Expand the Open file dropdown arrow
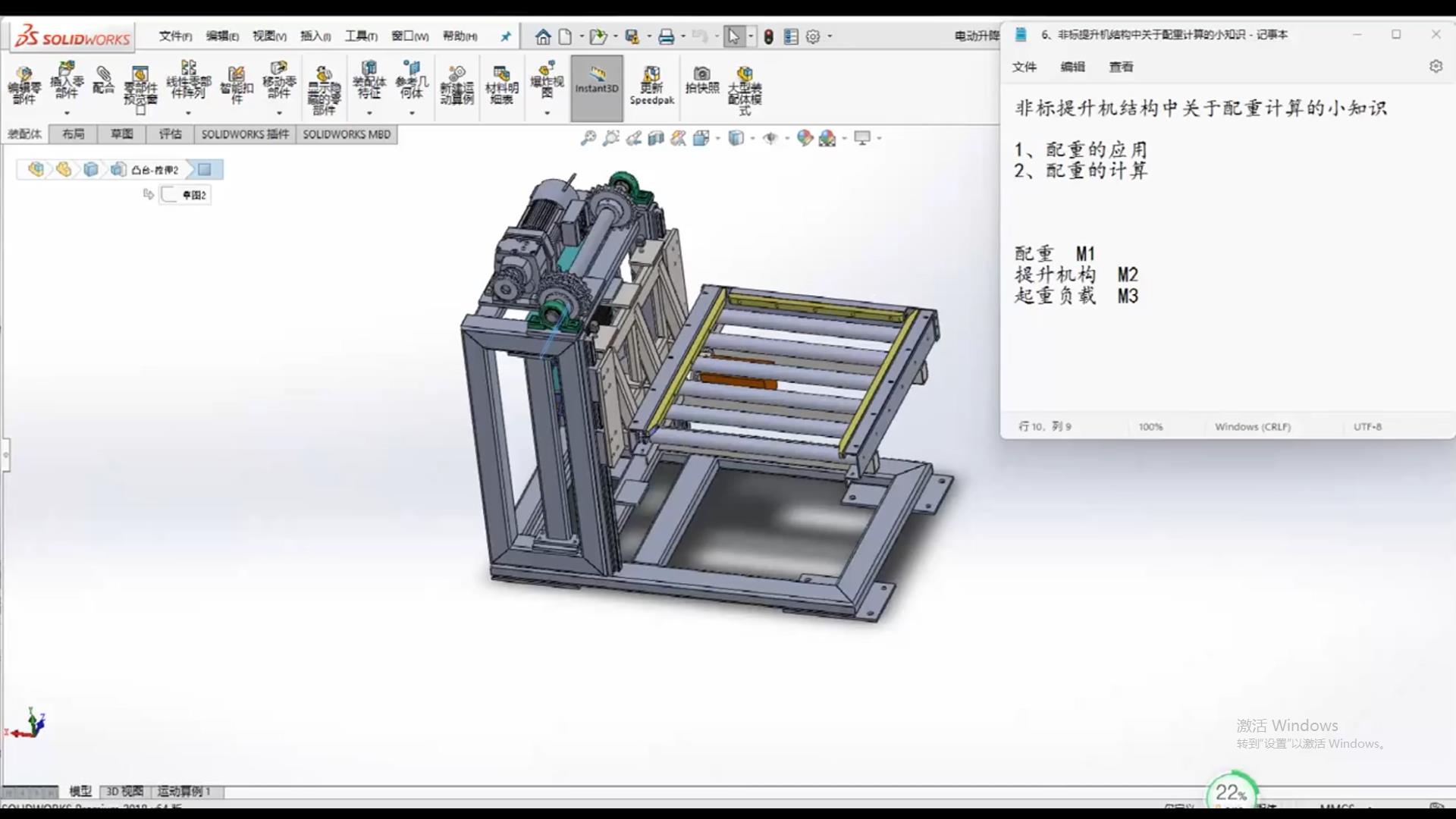The width and height of the screenshot is (1456, 819). click(x=615, y=36)
